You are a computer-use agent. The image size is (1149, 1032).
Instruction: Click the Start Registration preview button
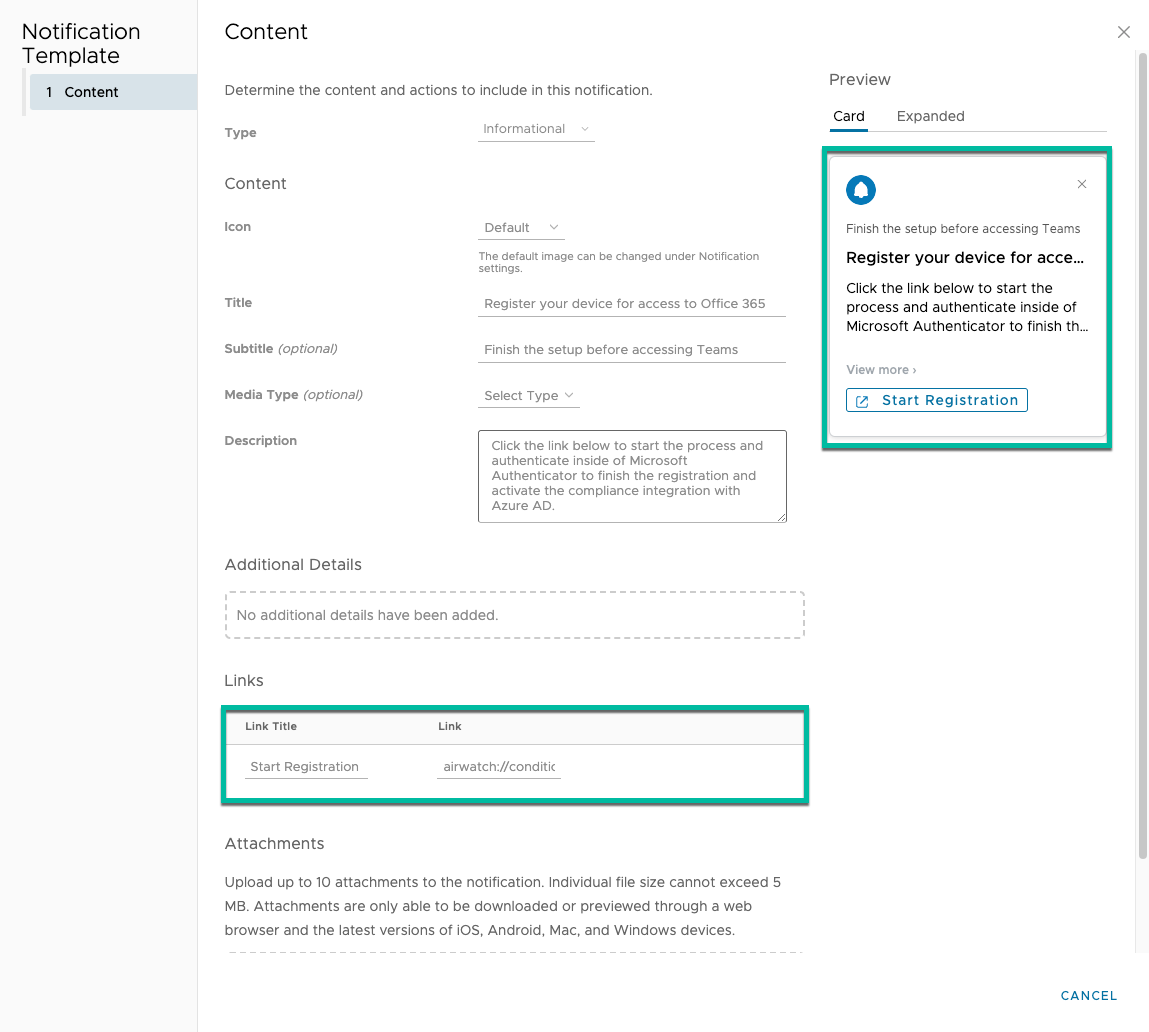coord(937,400)
